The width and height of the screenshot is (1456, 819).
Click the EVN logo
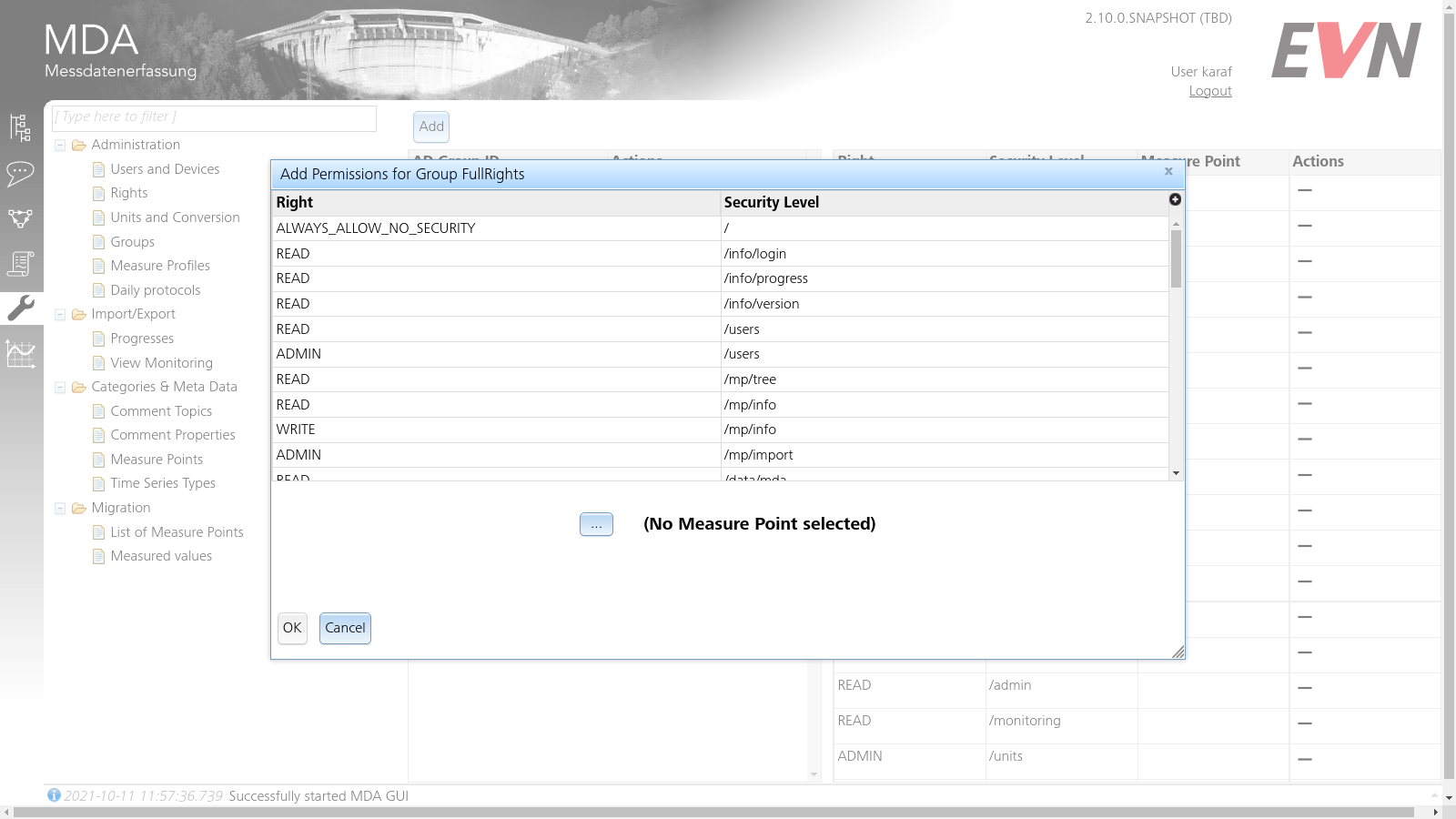(x=1348, y=50)
